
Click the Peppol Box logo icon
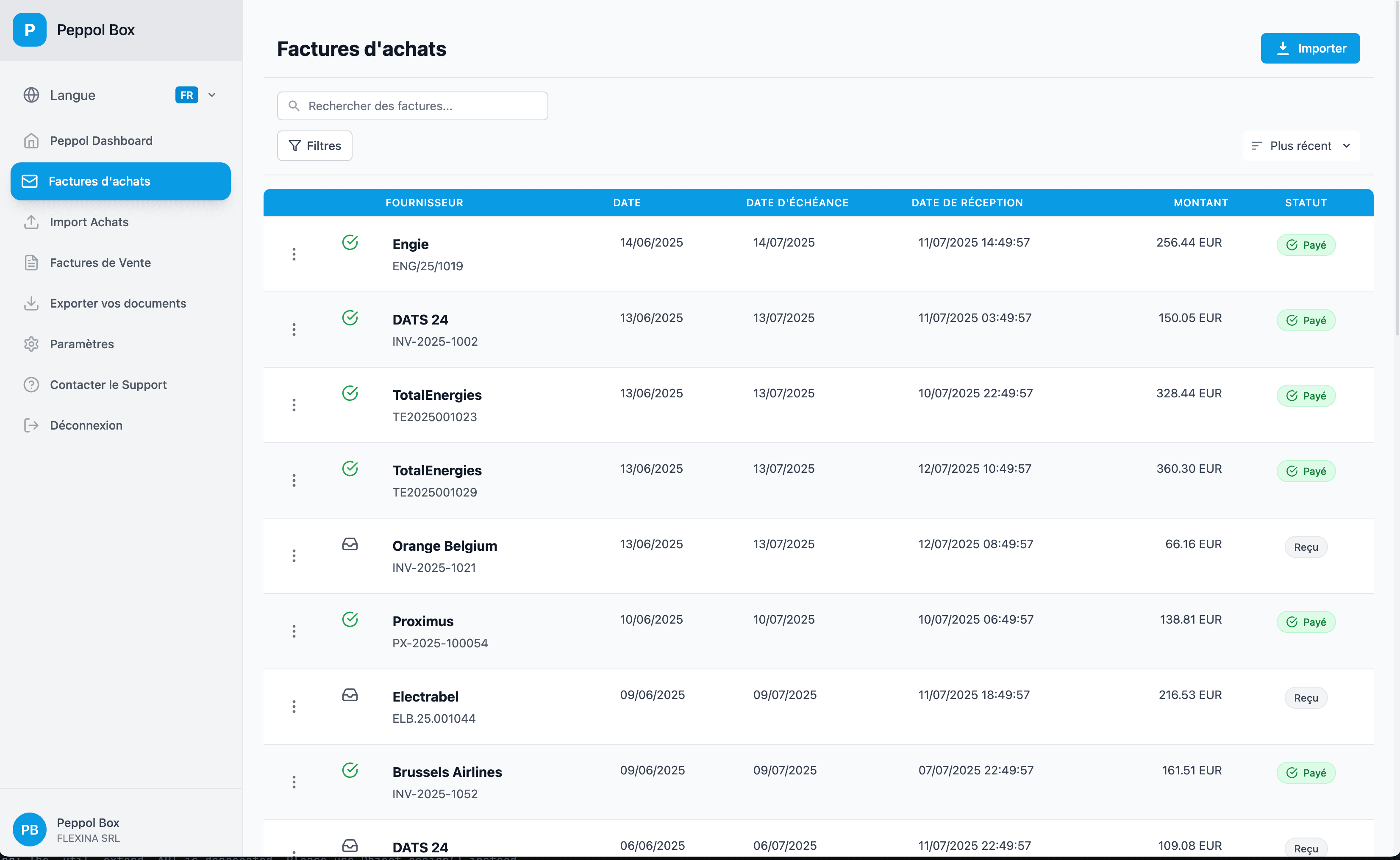tap(30, 30)
